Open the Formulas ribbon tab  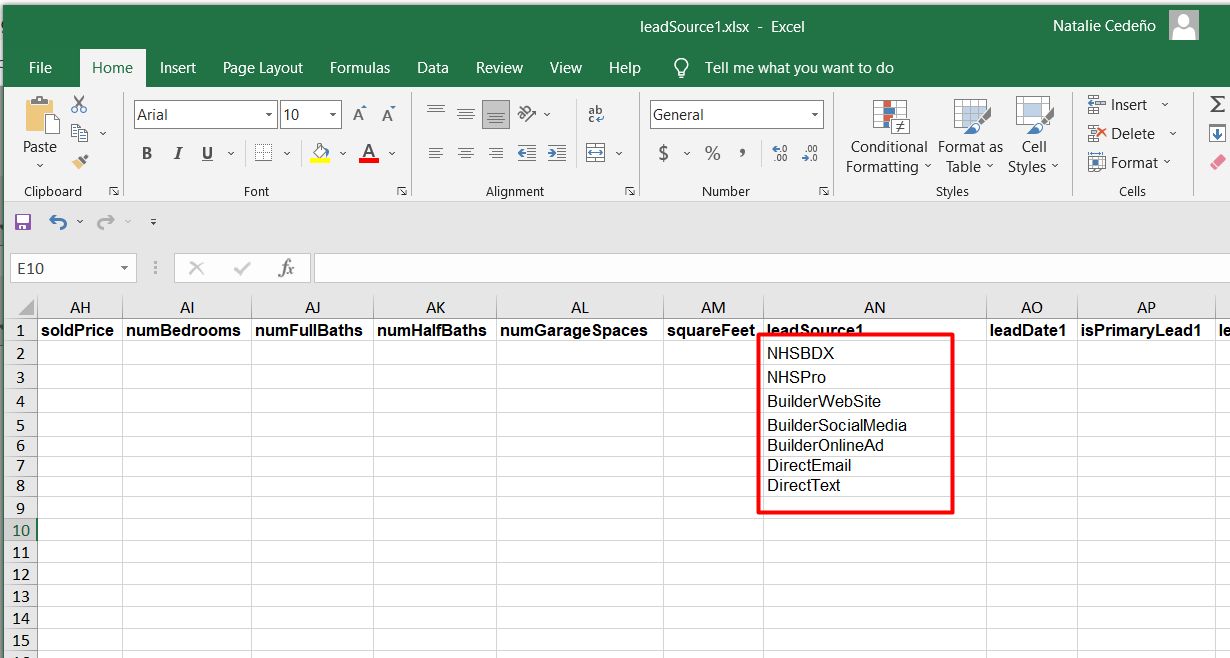pos(360,68)
